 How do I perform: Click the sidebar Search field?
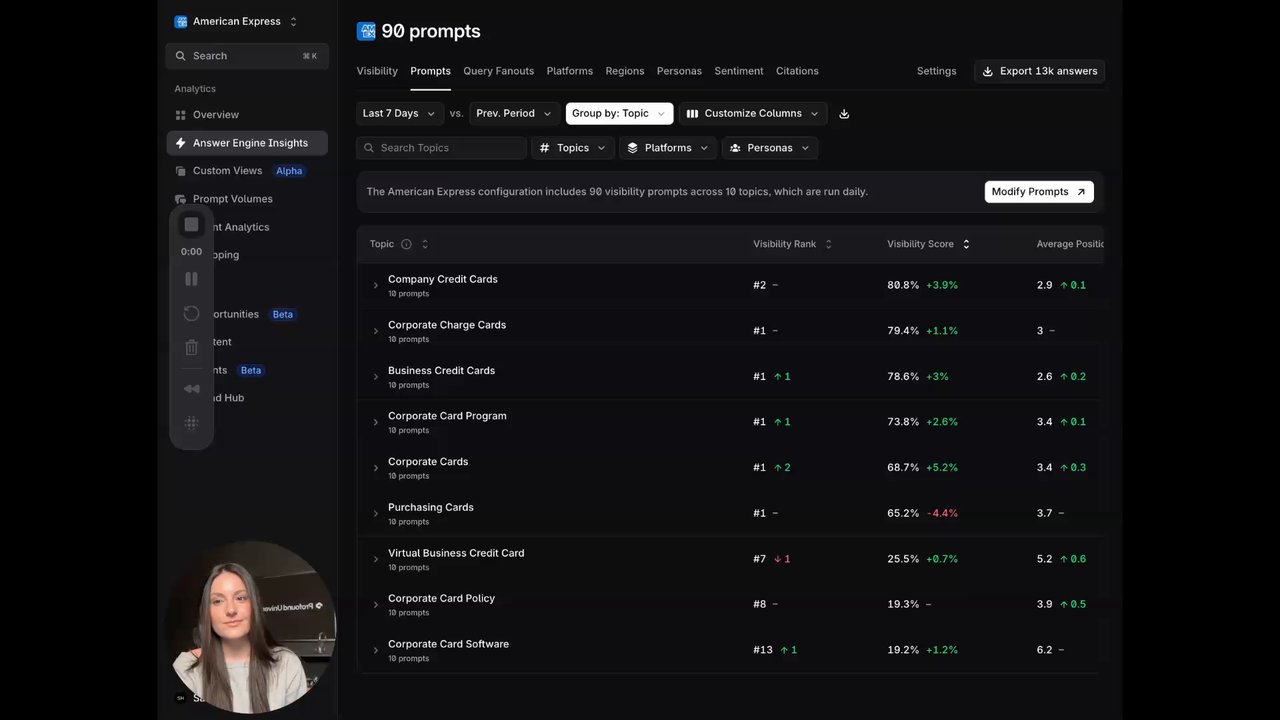pos(247,56)
